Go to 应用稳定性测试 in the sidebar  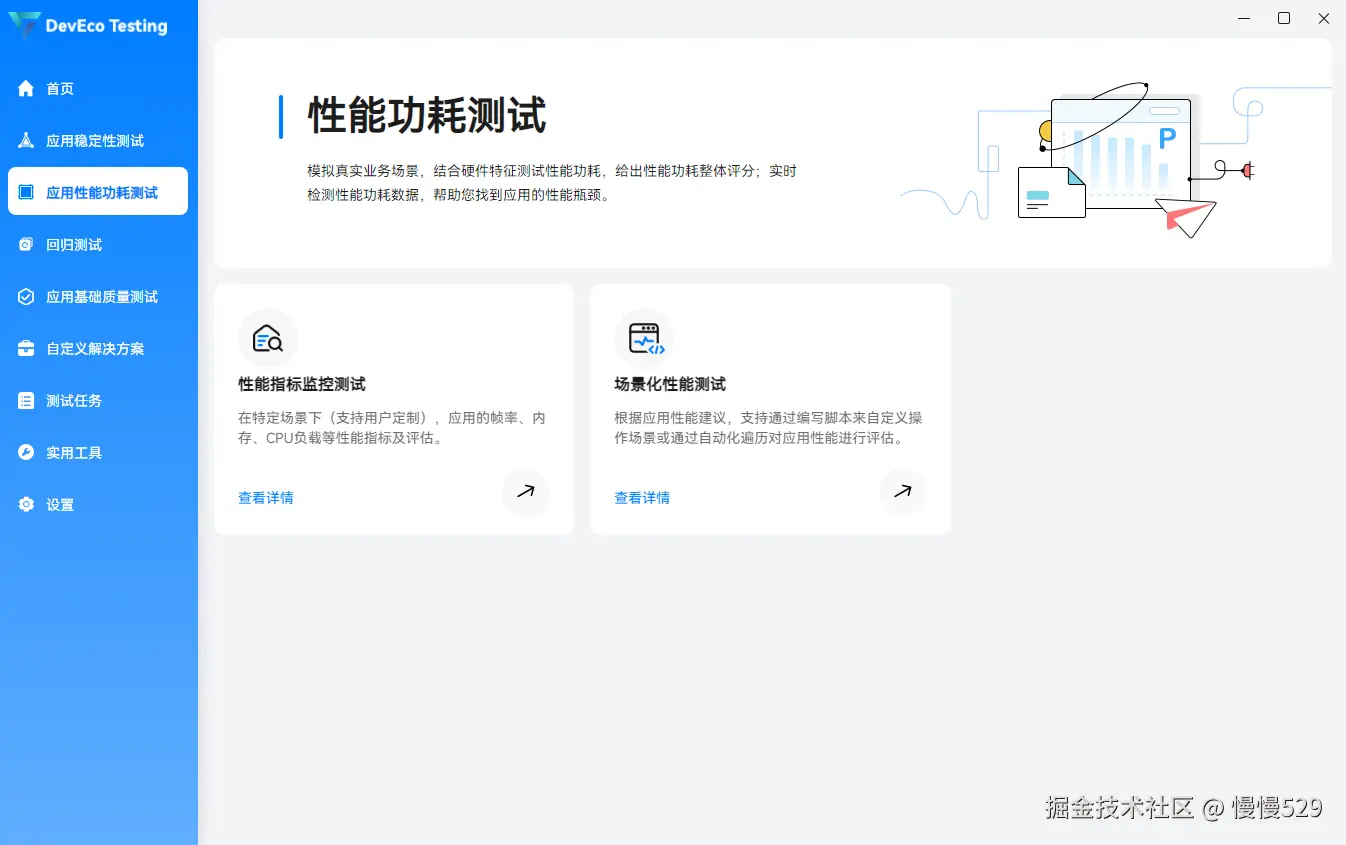coord(98,141)
